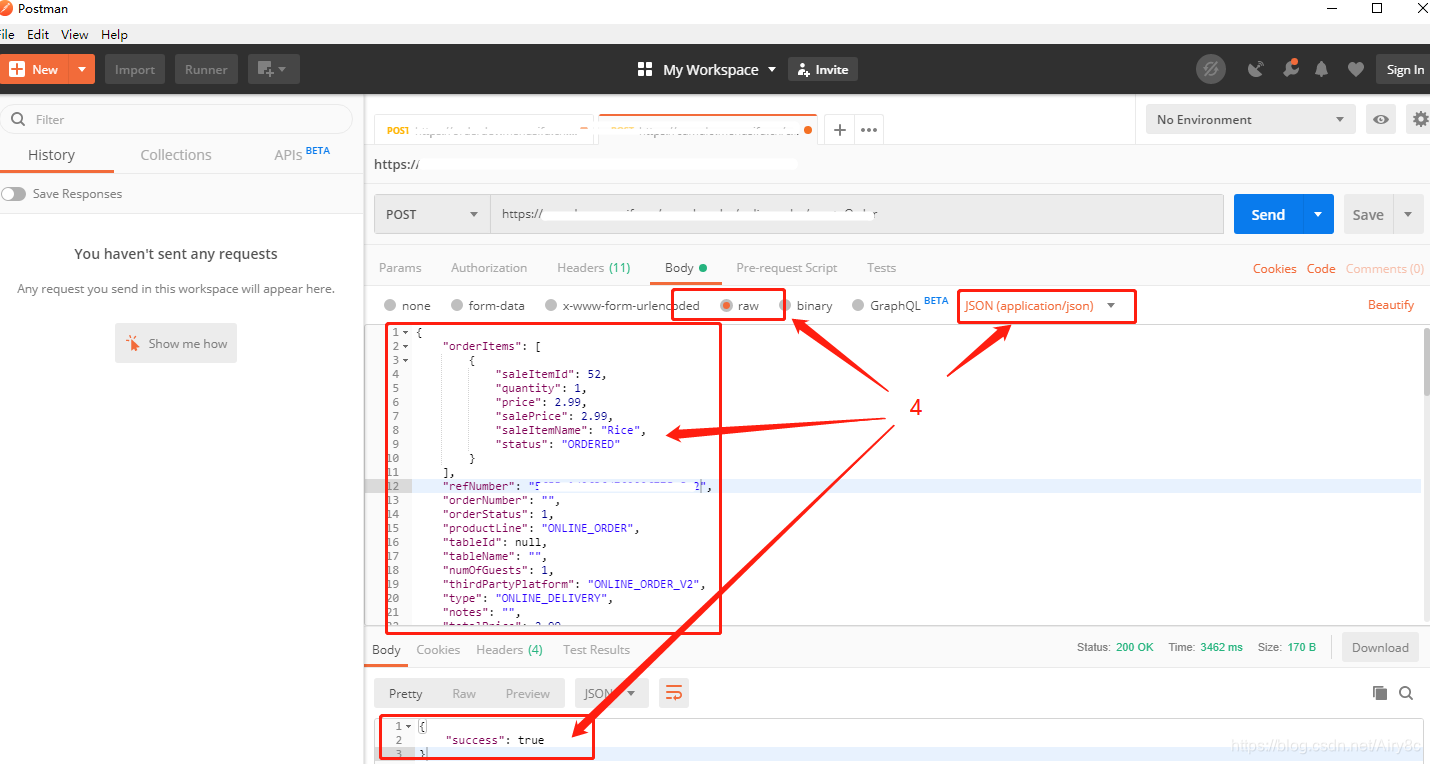Search within the response body
The width and height of the screenshot is (1430, 764).
pyautogui.click(x=1406, y=693)
